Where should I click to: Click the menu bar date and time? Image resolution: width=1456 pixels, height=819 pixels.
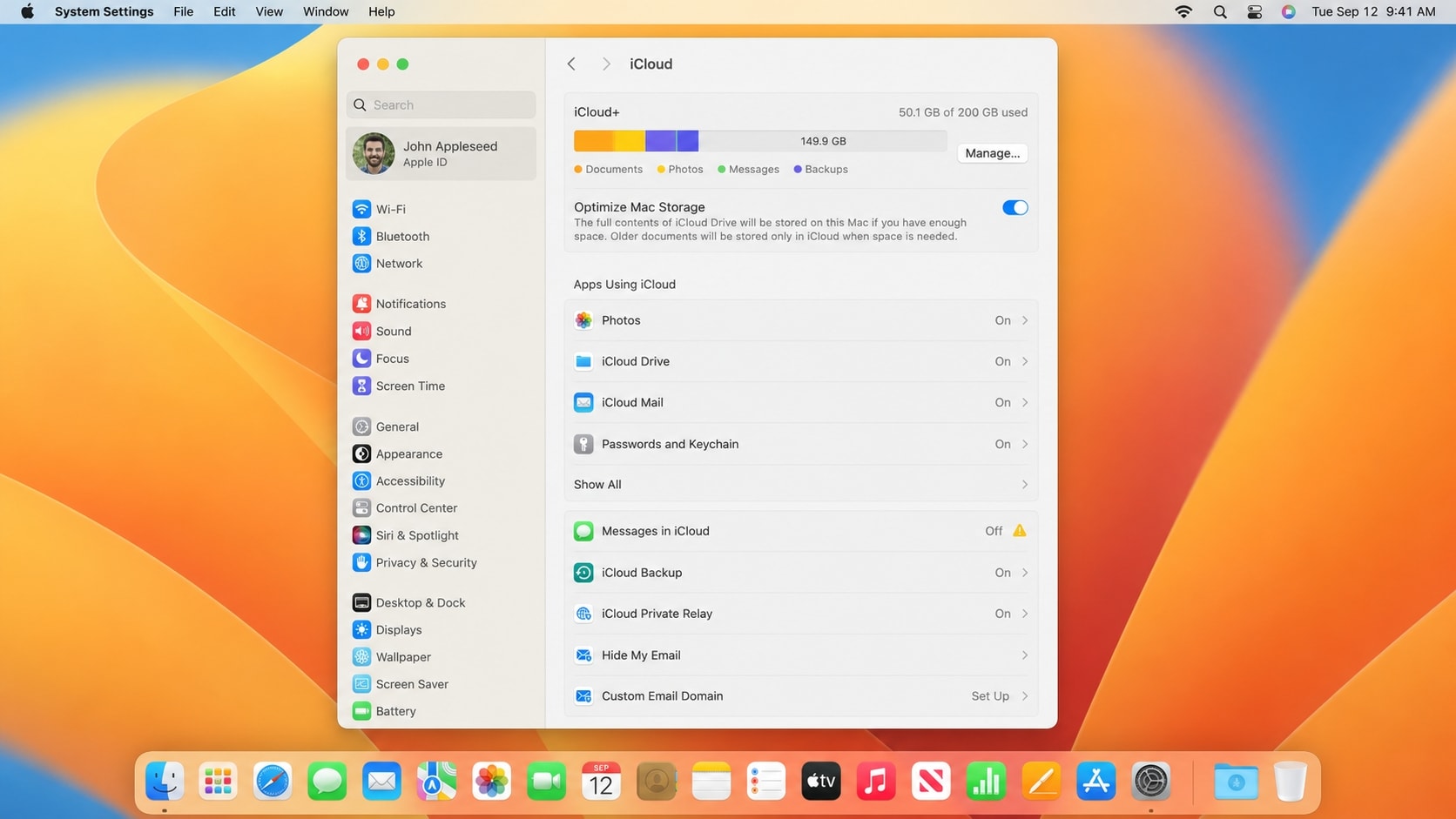point(1373,12)
